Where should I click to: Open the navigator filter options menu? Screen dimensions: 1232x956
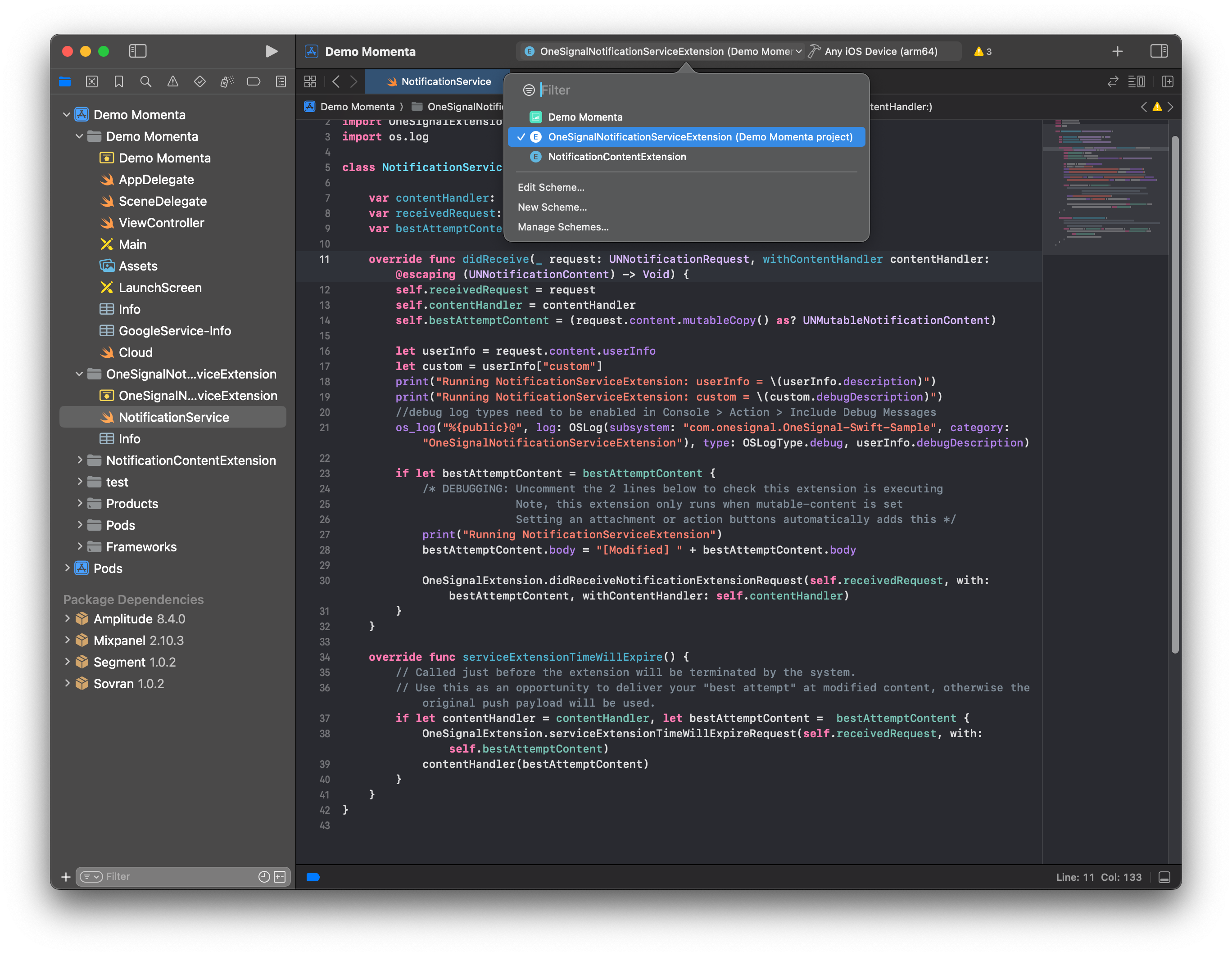pyautogui.click(x=91, y=876)
